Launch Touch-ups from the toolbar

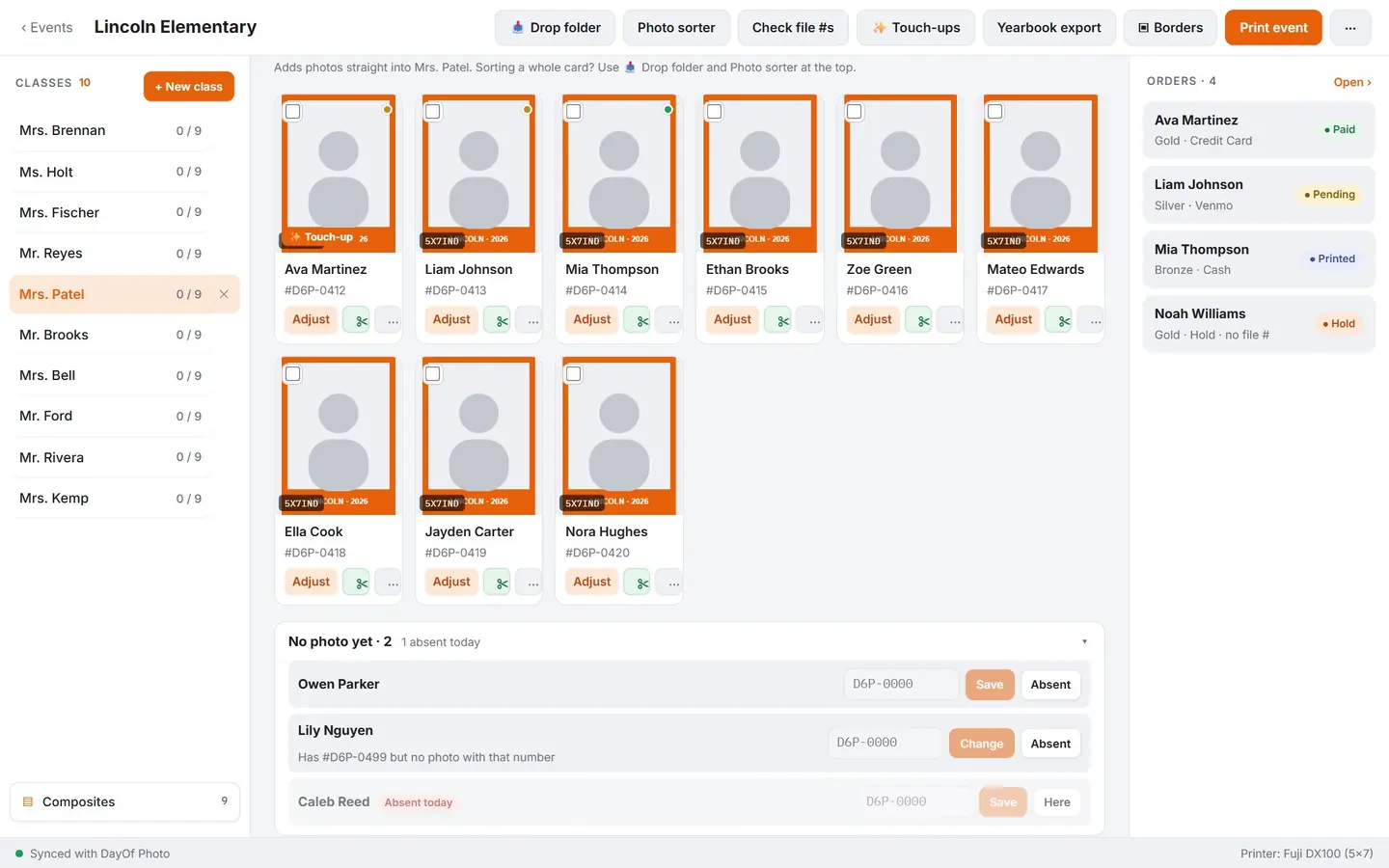coord(915,28)
